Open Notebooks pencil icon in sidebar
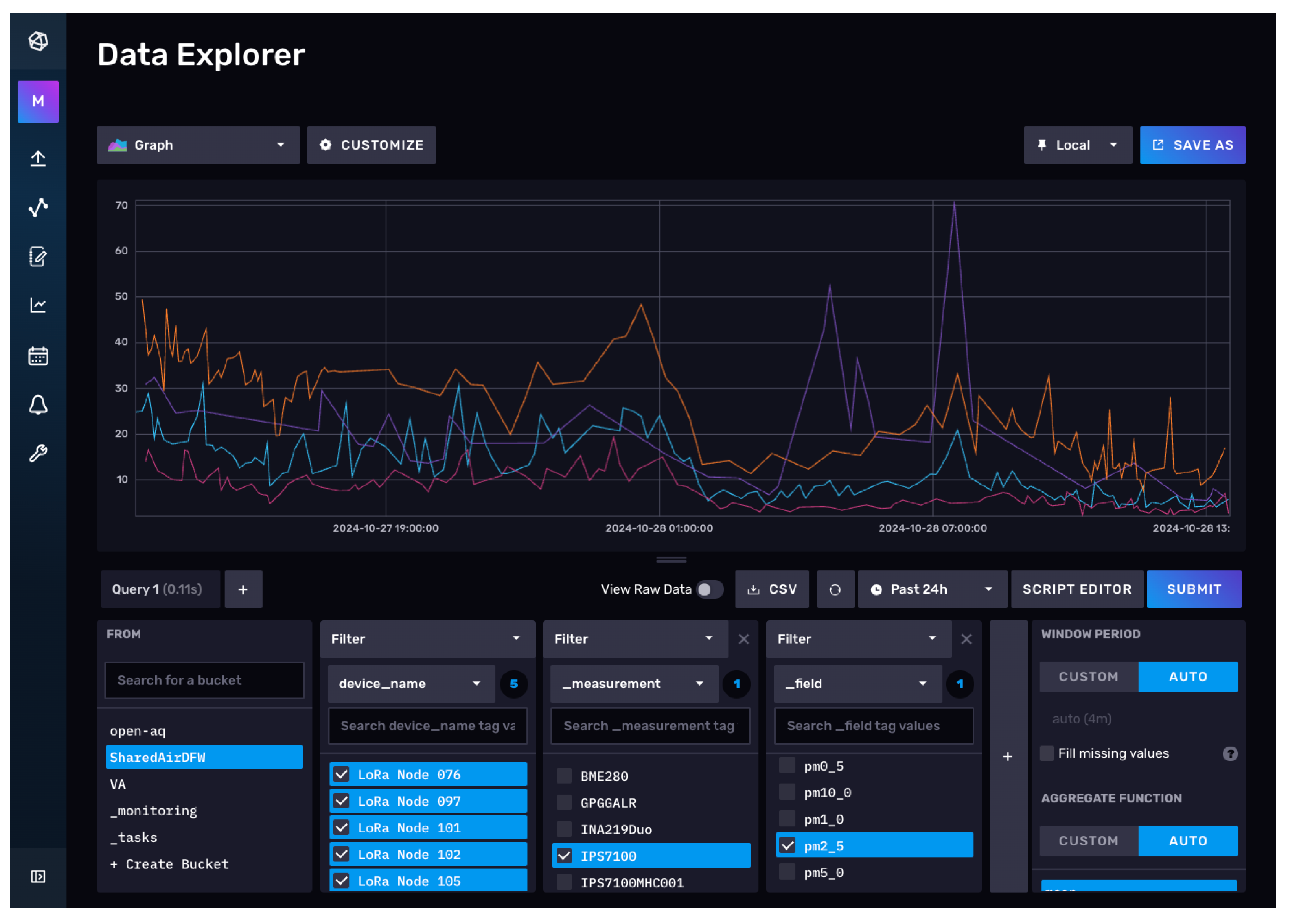The height and width of the screenshot is (924, 1289). (x=37, y=257)
